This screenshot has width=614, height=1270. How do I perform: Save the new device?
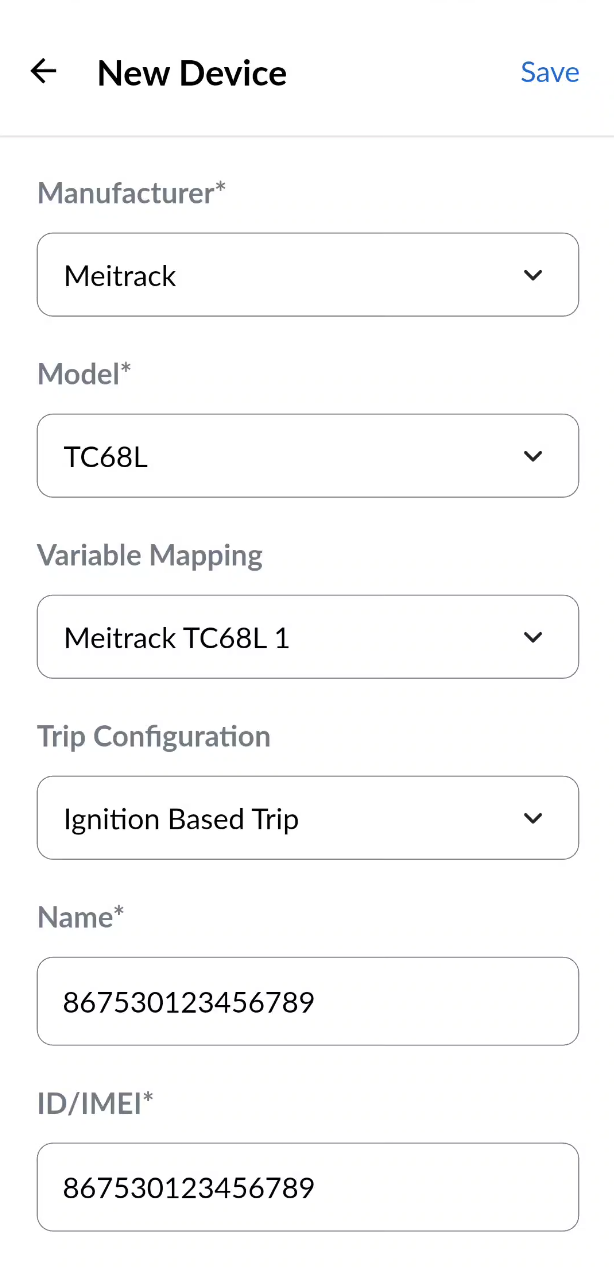(550, 72)
